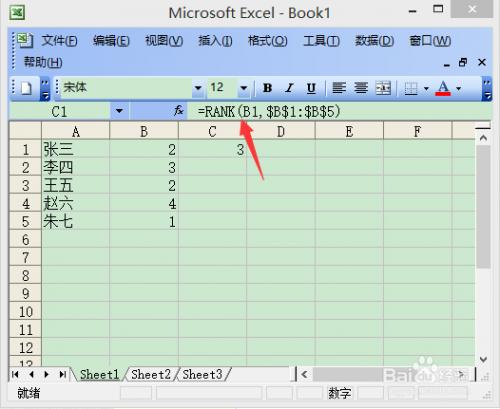Select cell containing 李四
The height and width of the screenshot is (409, 500).
[x=76, y=167]
